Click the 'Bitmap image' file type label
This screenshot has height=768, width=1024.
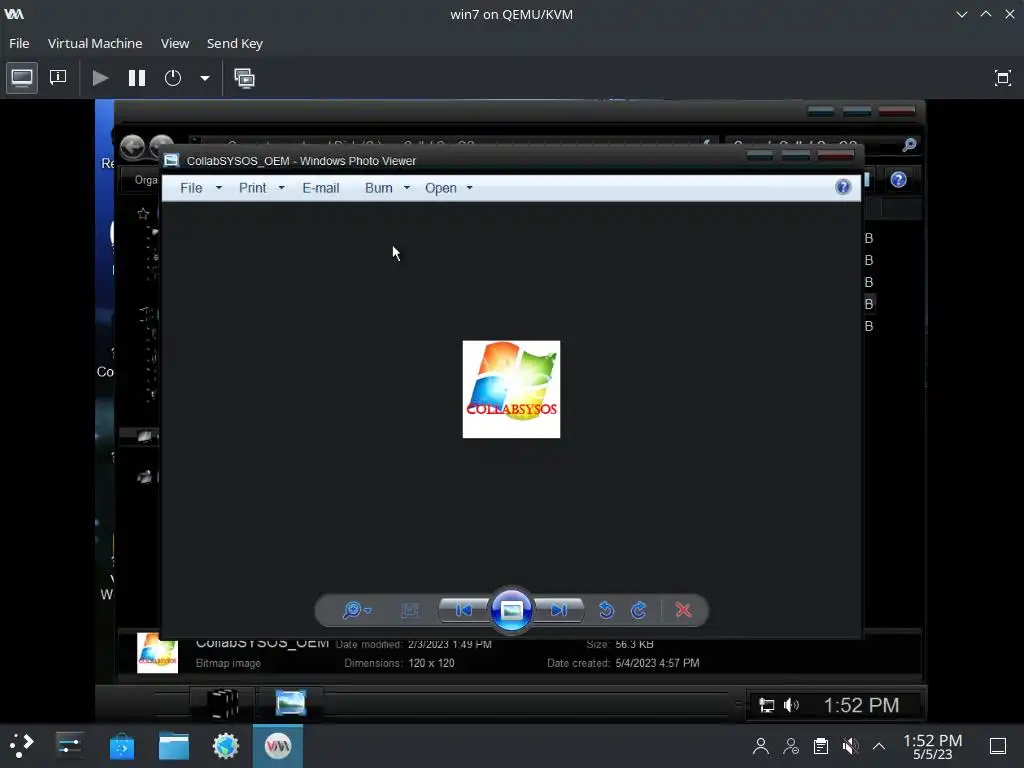point(228,663)
